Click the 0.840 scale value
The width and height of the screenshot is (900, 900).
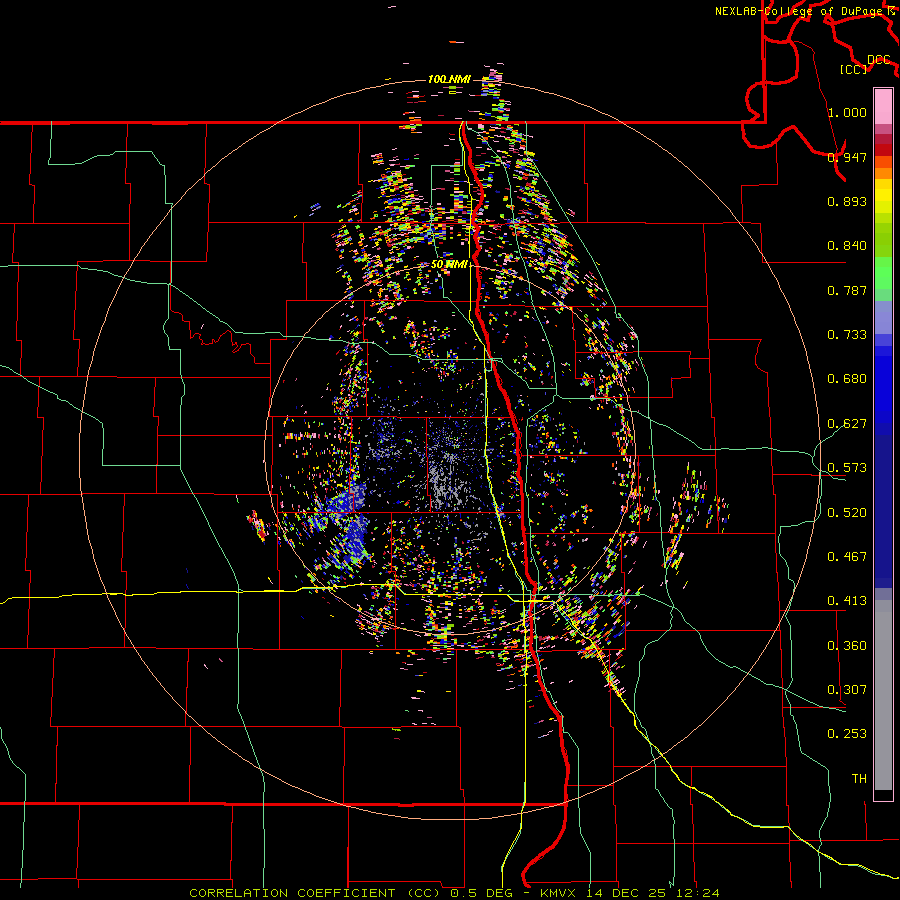847,245
